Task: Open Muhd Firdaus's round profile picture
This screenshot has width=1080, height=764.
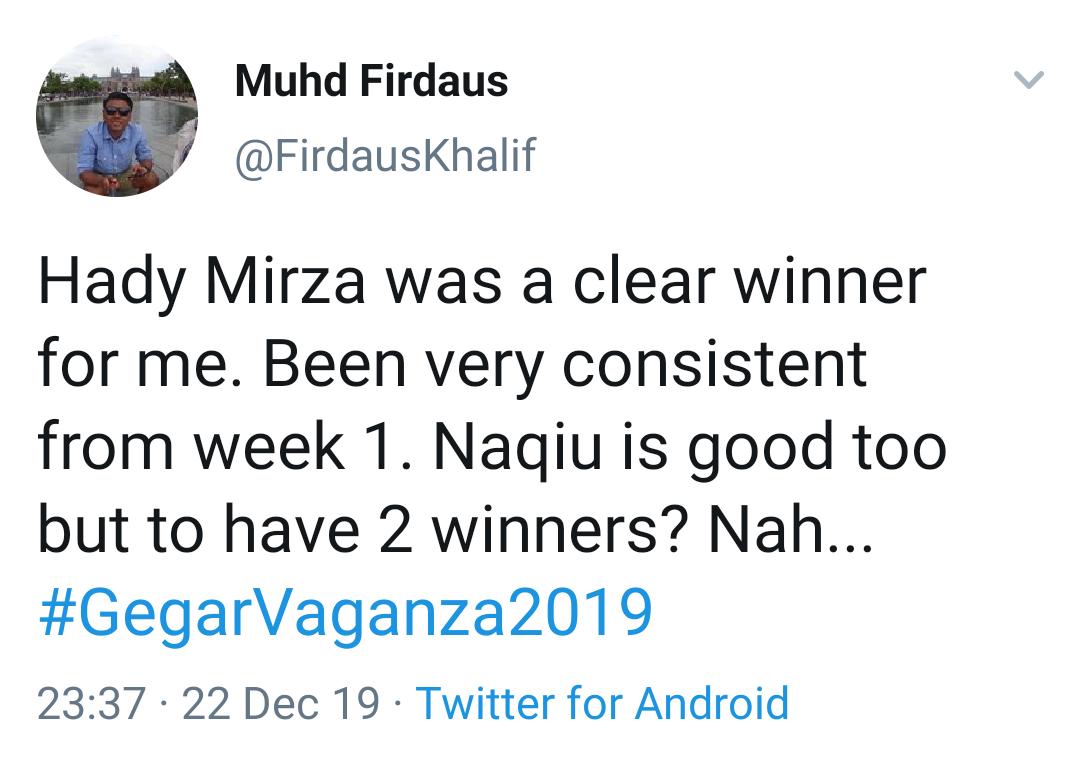Action: click(x=117, y=116)
